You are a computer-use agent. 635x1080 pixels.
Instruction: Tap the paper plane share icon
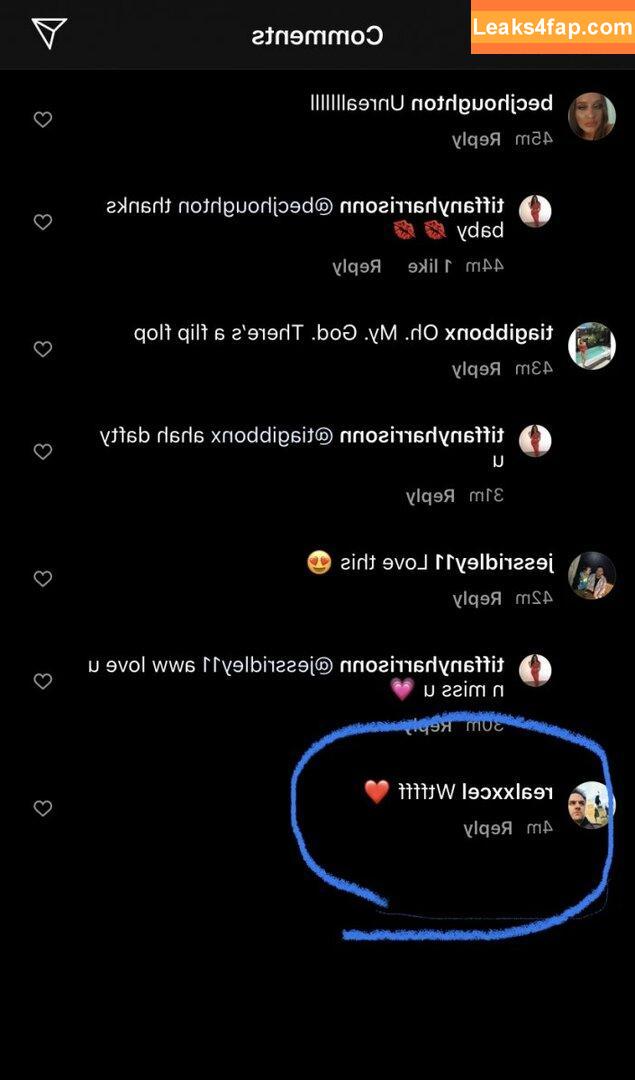coord(49,33)
